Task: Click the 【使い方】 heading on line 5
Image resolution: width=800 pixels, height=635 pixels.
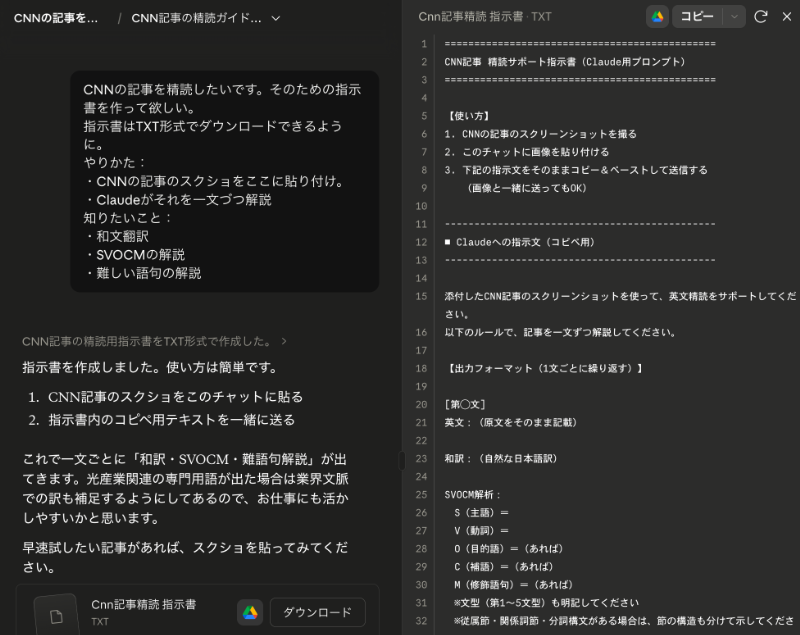Action: tap(469, 116)
